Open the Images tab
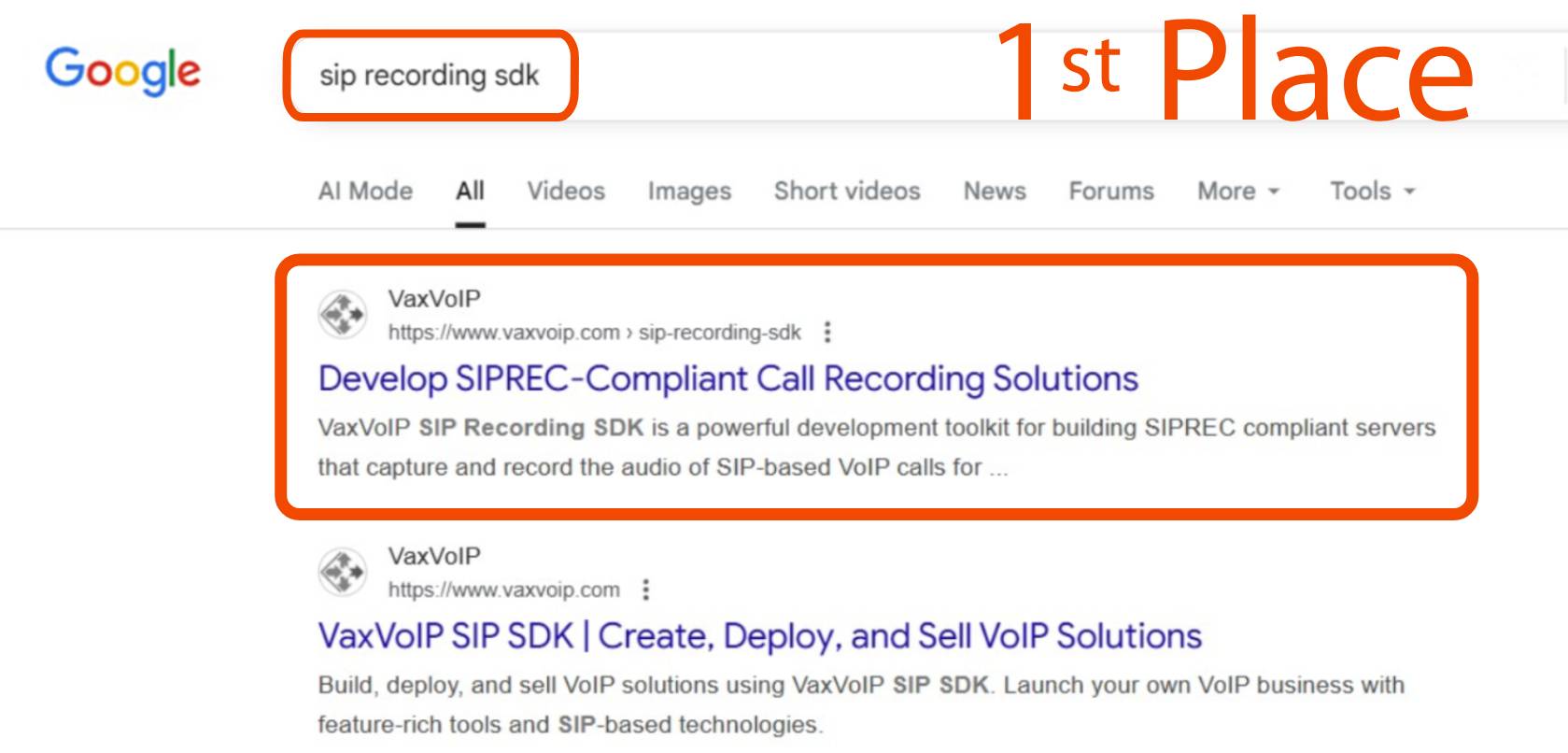 [x=689, y=192]
